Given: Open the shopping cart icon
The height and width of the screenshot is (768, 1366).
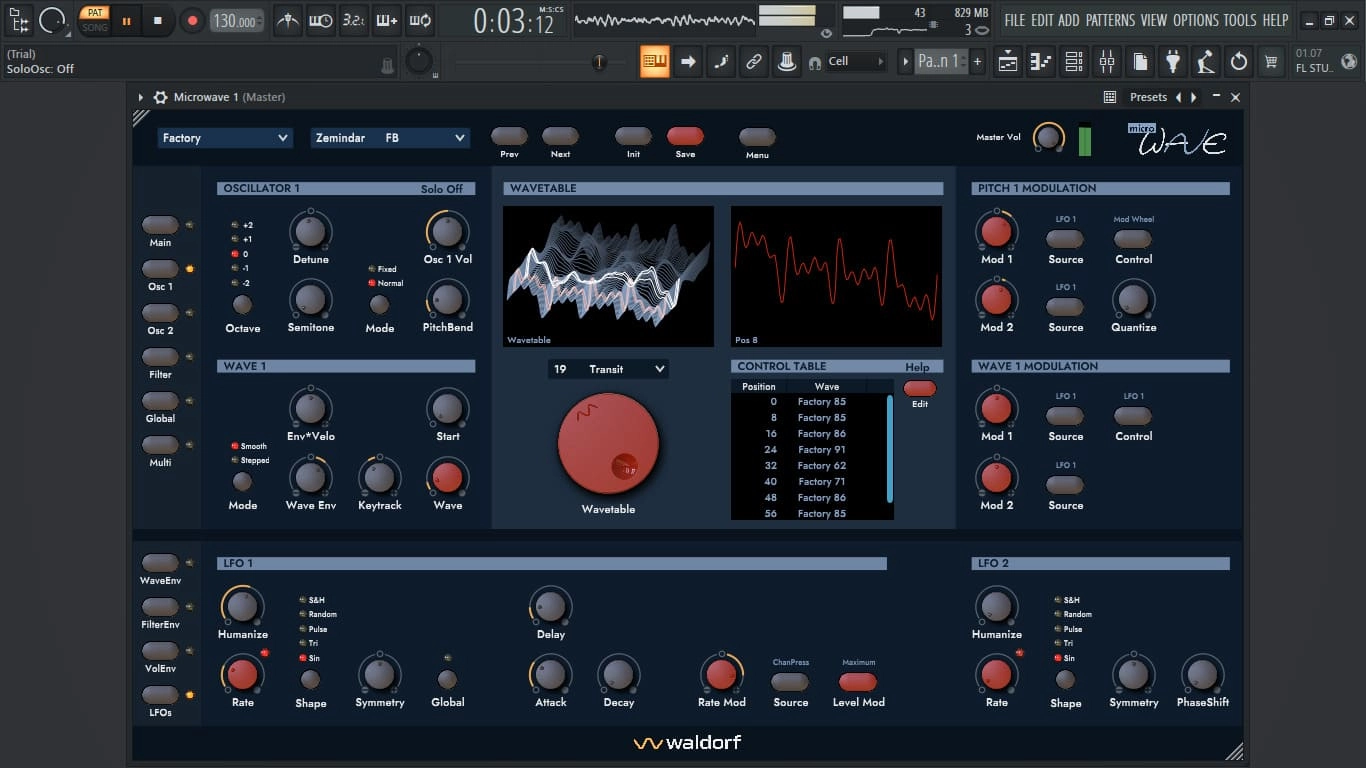Looking at the screenshot, I should pos(1271,62).
